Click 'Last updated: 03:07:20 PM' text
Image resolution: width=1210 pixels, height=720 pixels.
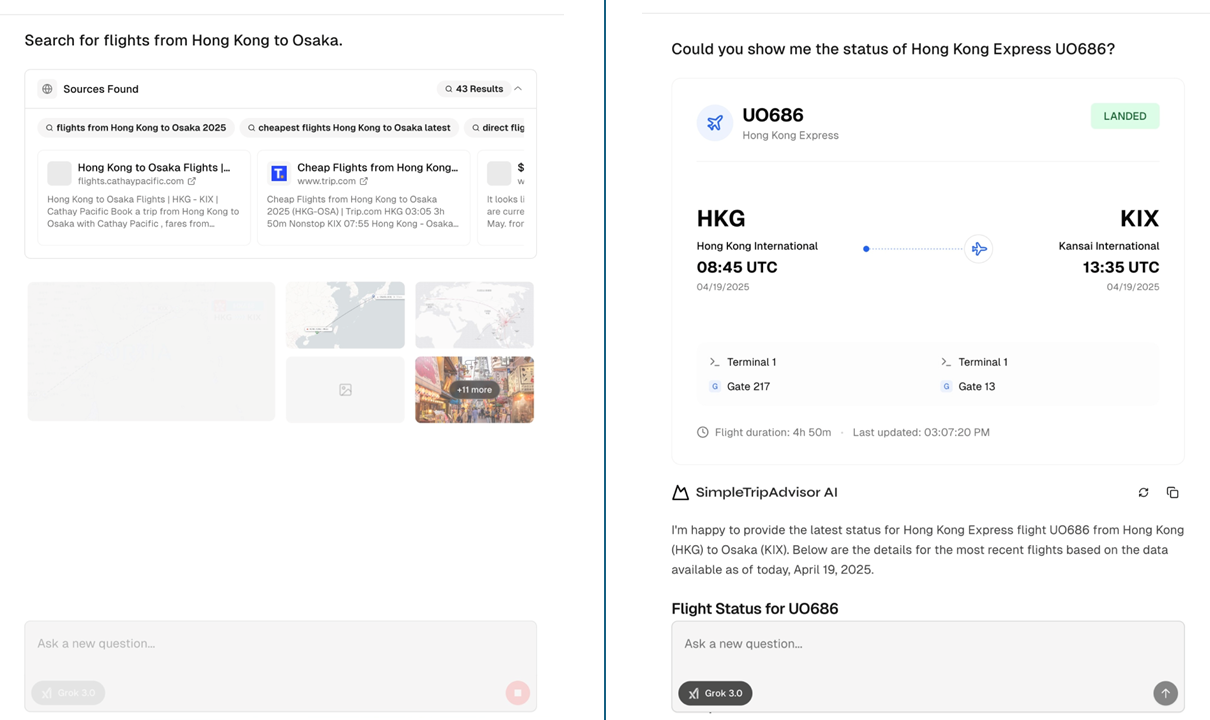pos(921,433)
